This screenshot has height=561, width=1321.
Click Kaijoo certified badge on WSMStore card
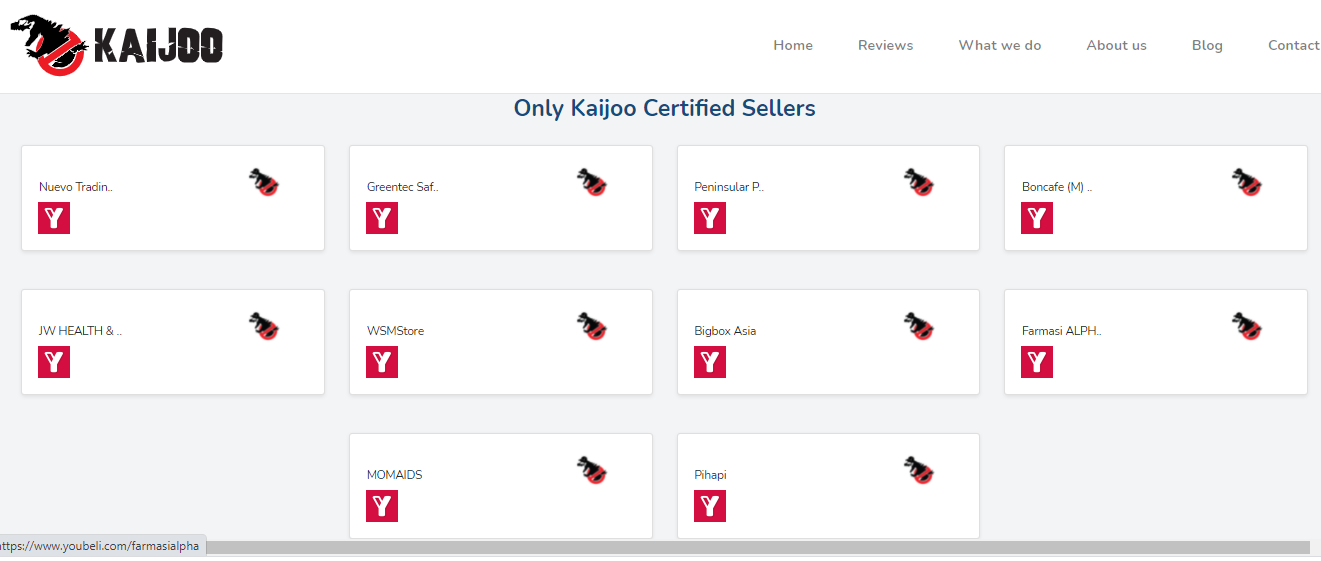click(592, 326)
